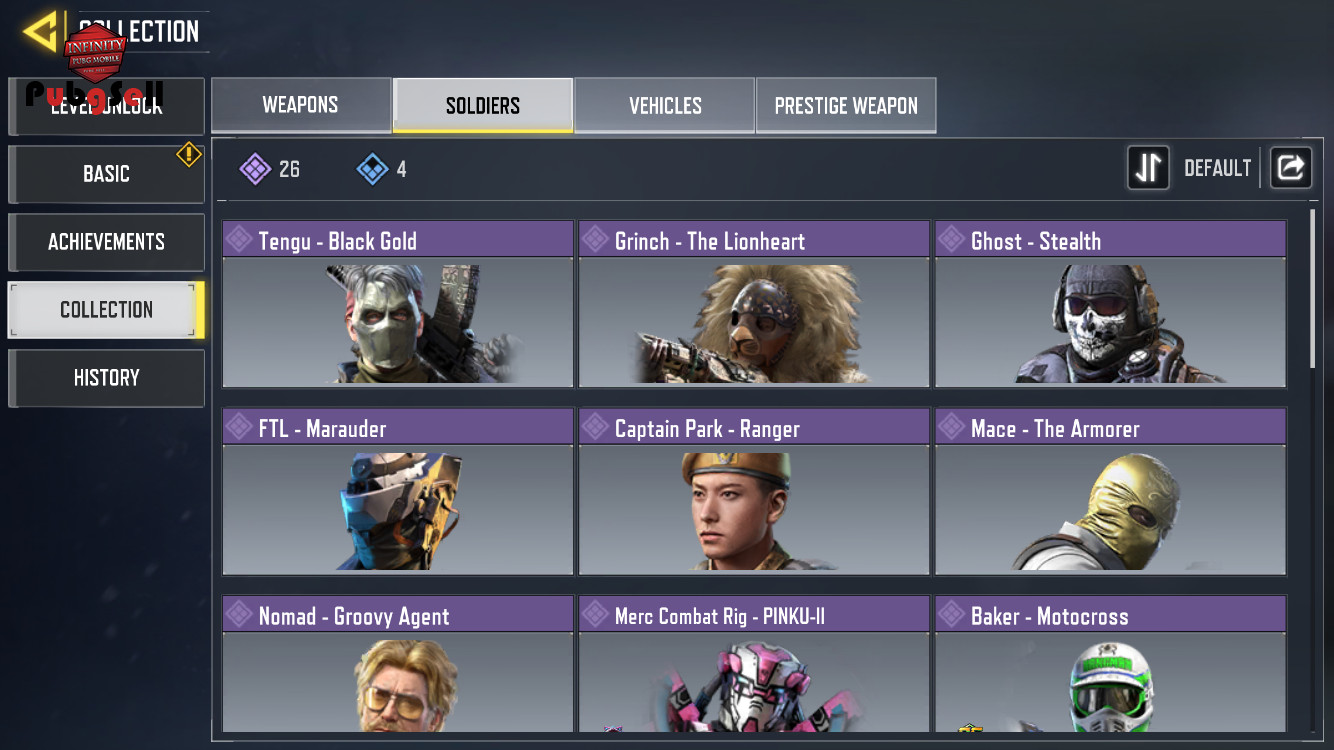Select the Soldiers tab

pyautogui.click(x=483, y=105)
